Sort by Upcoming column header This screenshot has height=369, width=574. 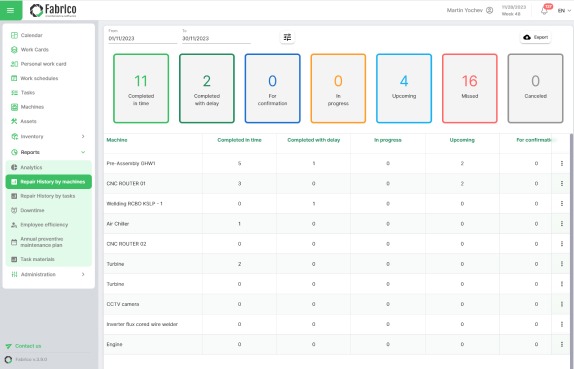[462, 140]
